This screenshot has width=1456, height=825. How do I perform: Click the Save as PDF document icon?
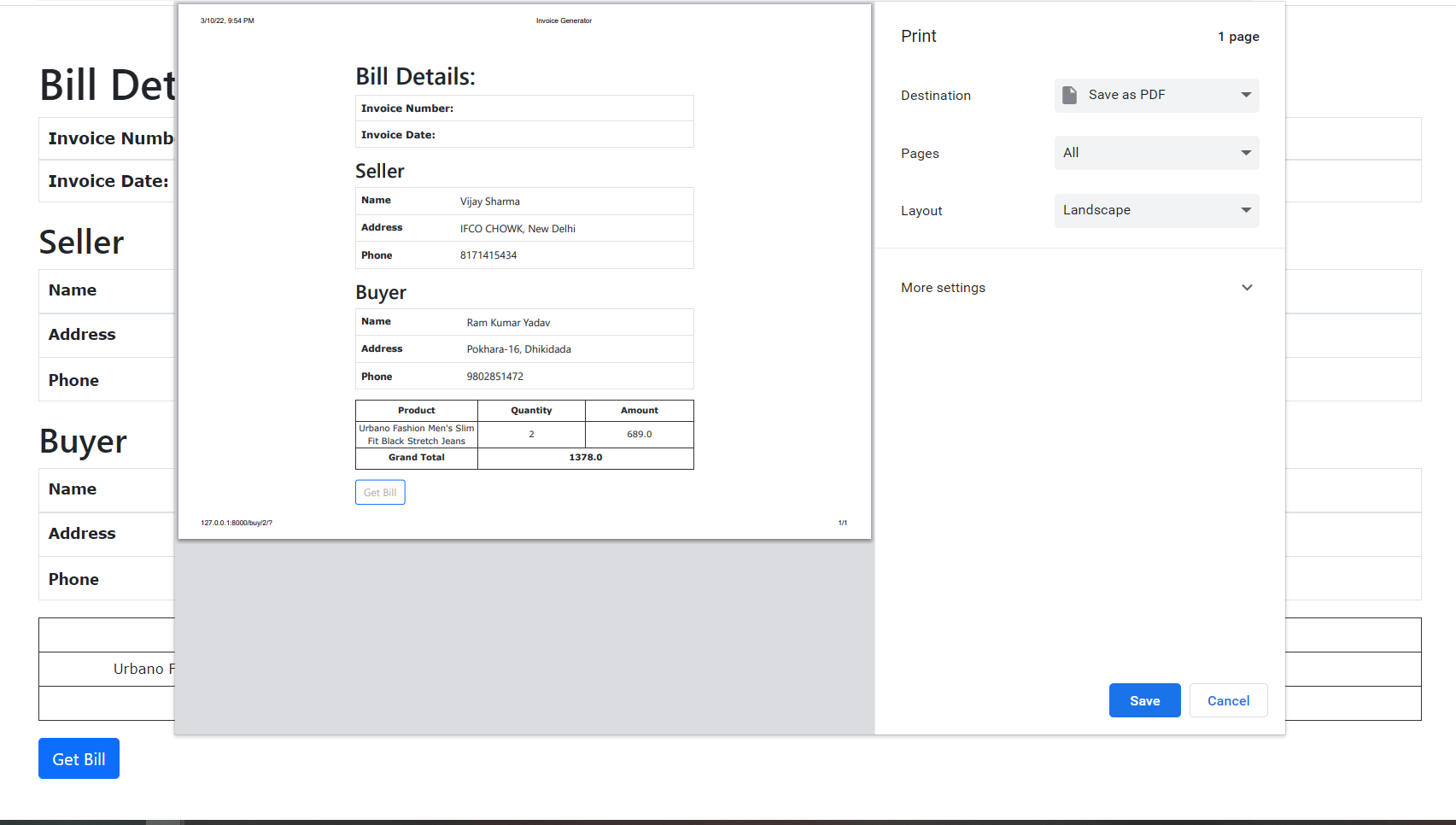[1070, 95]
